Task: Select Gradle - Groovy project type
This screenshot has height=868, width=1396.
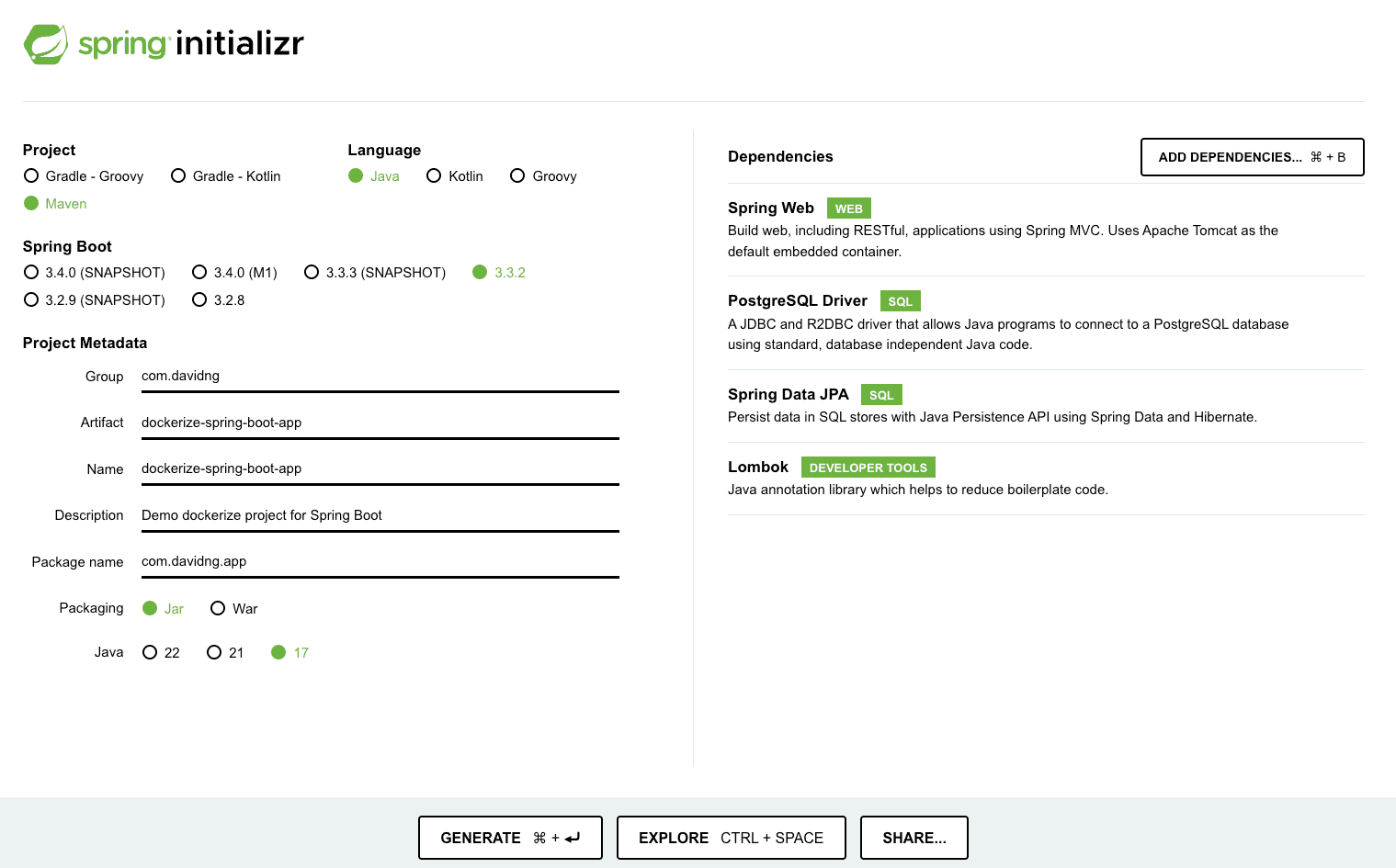Action: coord(31,176)
